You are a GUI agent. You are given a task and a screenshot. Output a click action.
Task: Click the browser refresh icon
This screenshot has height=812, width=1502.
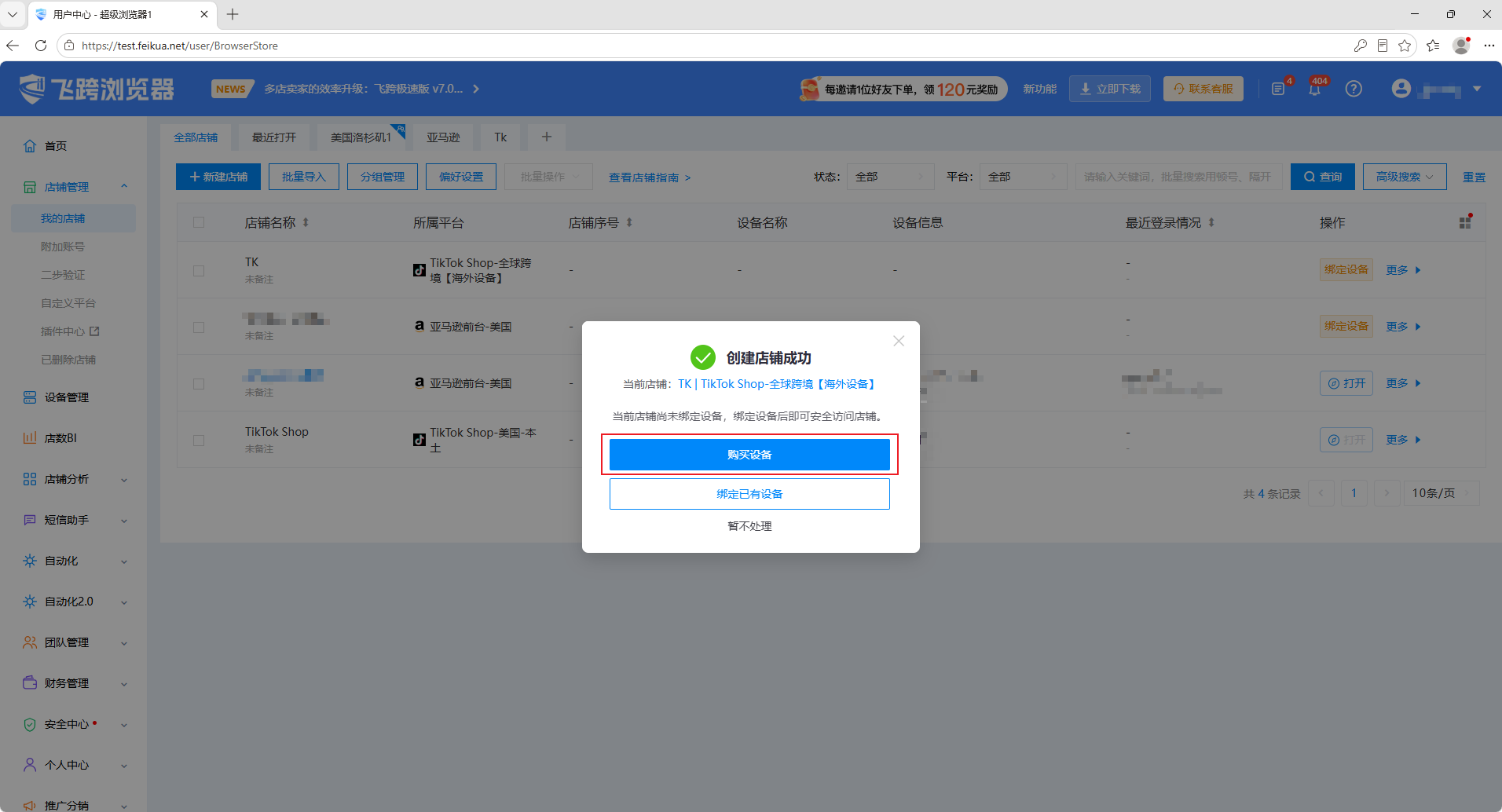(x=41, y=46)
